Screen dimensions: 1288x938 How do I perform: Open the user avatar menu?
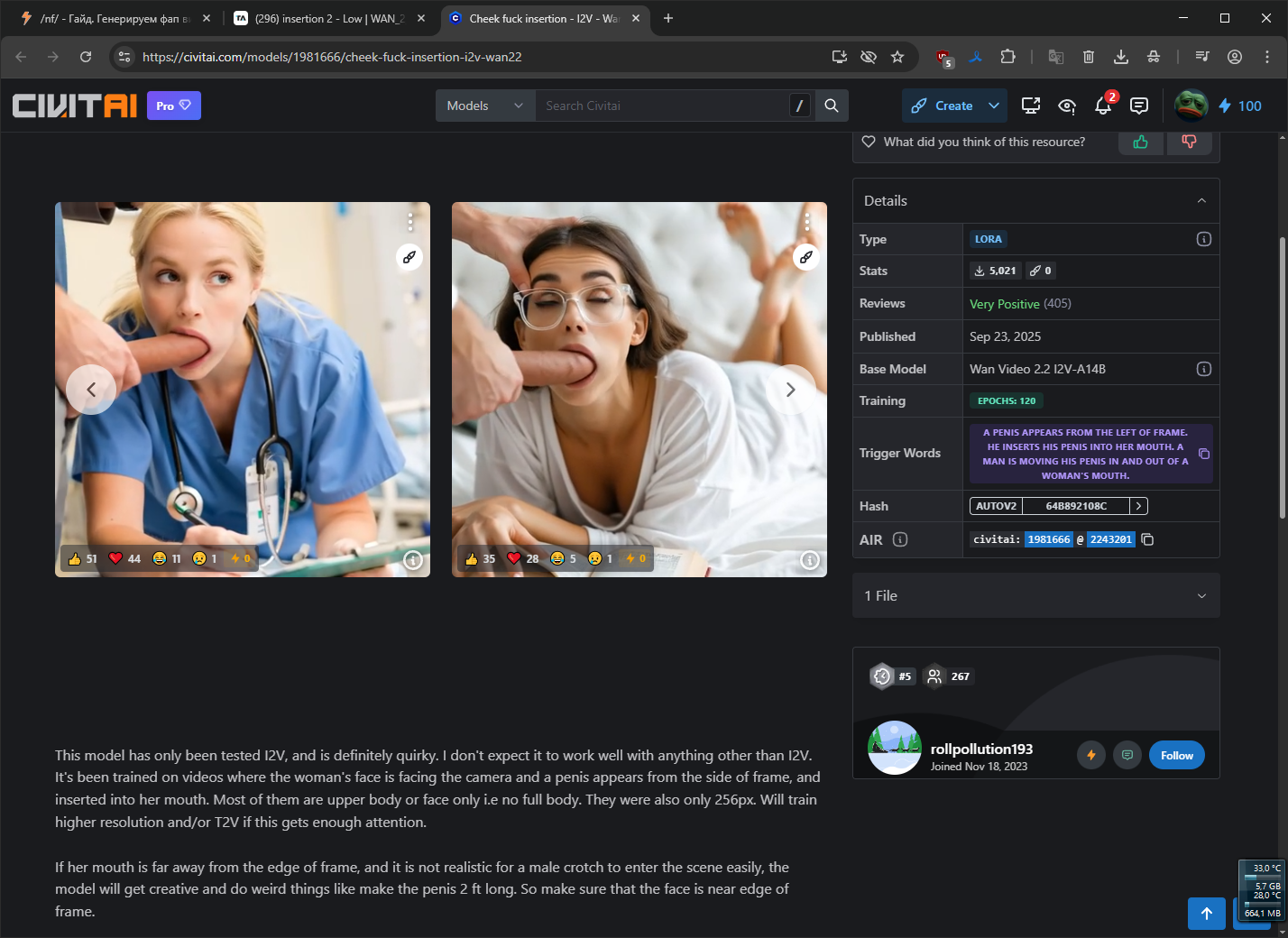1191,106
